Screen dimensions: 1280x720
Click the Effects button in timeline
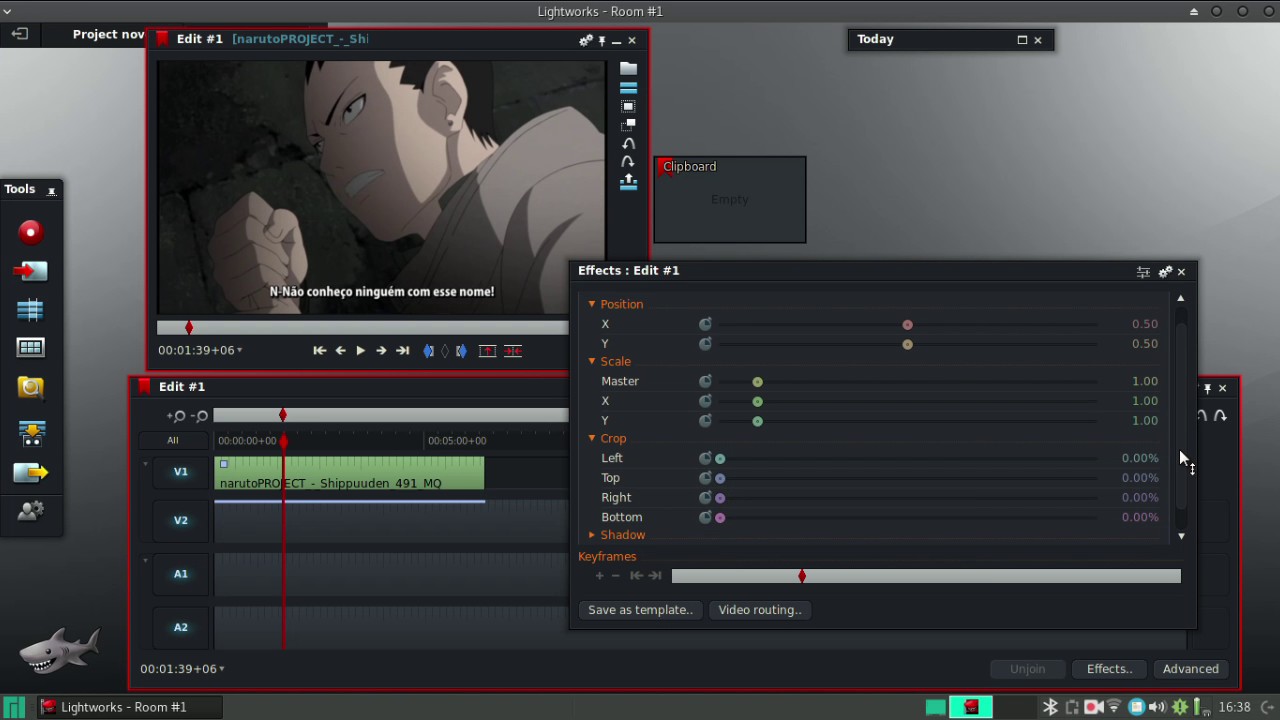coord(1110,669)
